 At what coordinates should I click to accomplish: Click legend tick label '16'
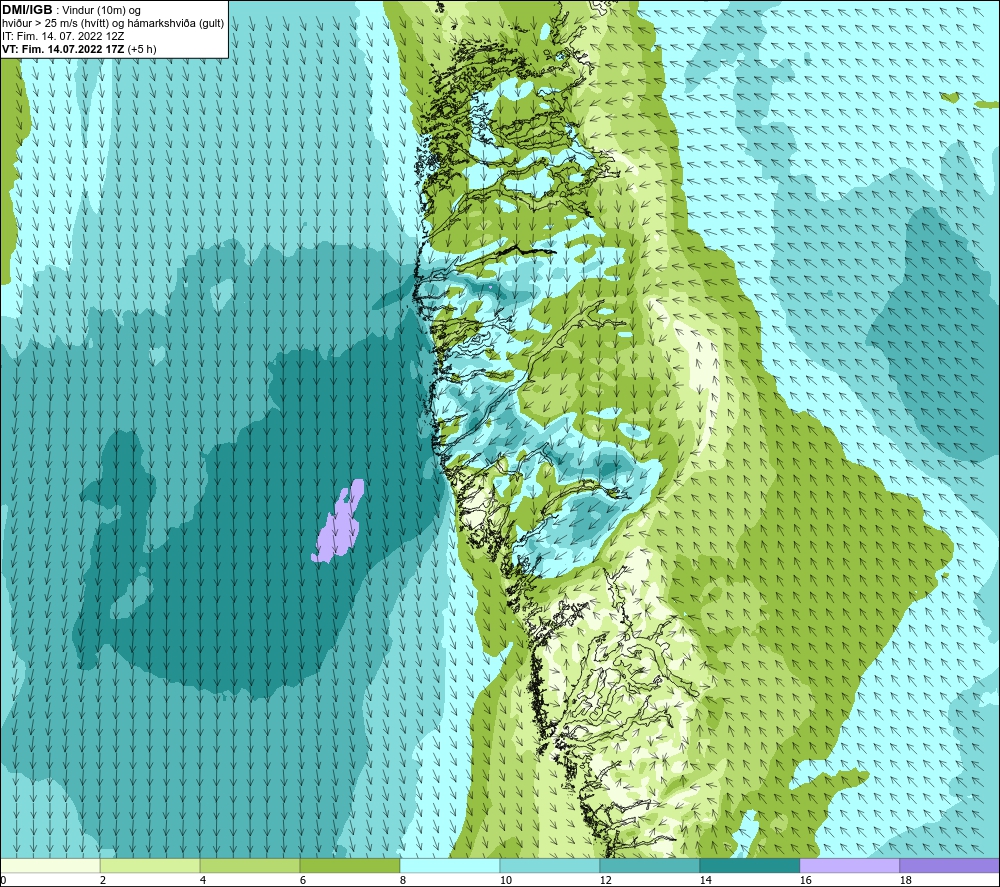tap(805, 880)
